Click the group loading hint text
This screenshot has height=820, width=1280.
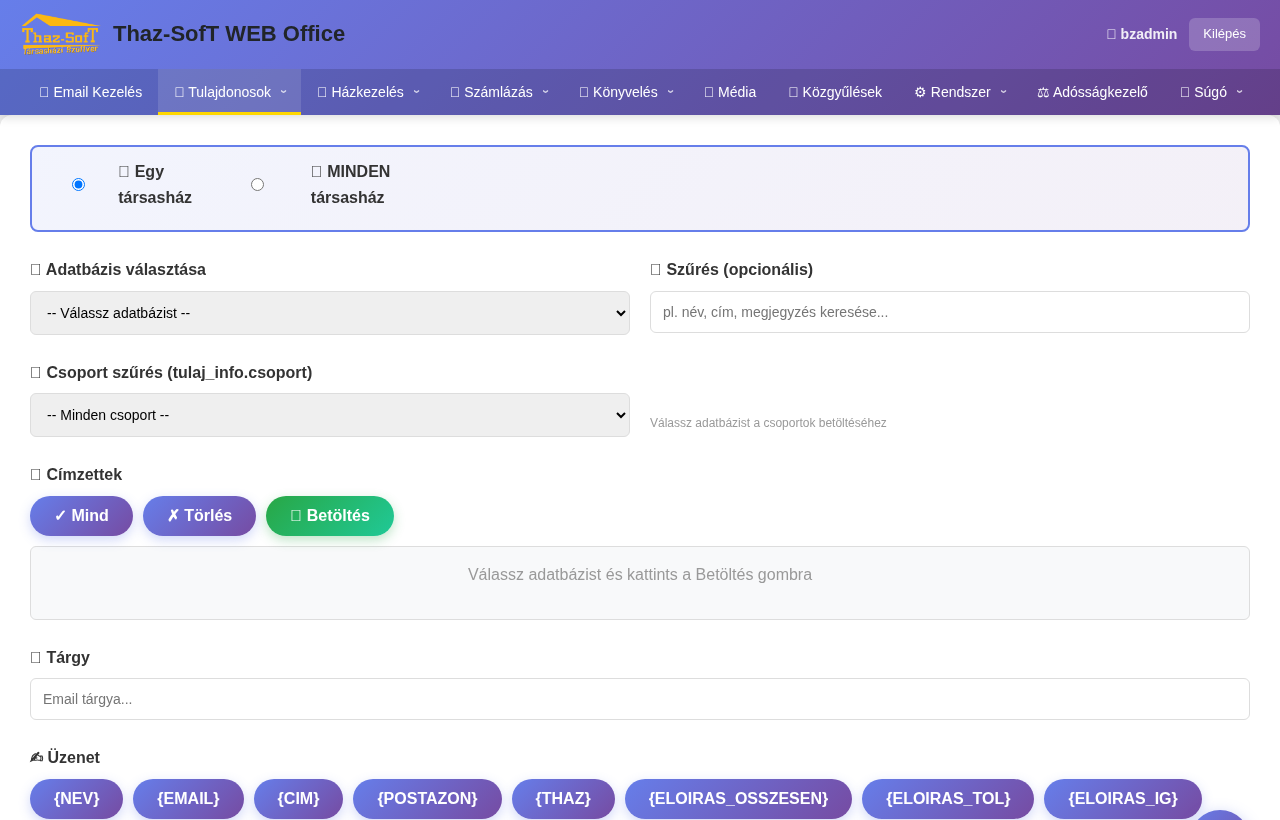(768, 423)
